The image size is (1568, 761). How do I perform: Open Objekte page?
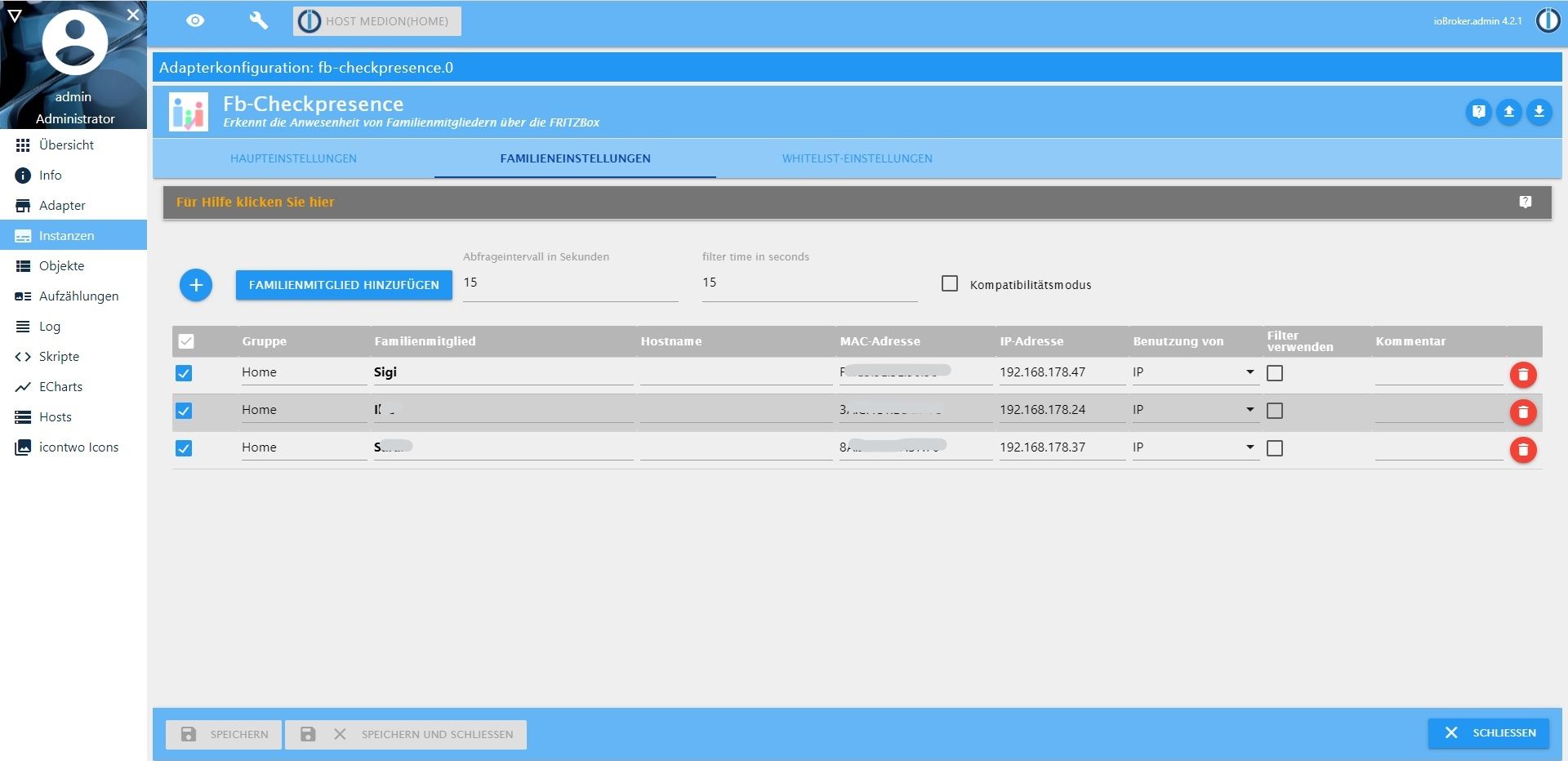73,265
